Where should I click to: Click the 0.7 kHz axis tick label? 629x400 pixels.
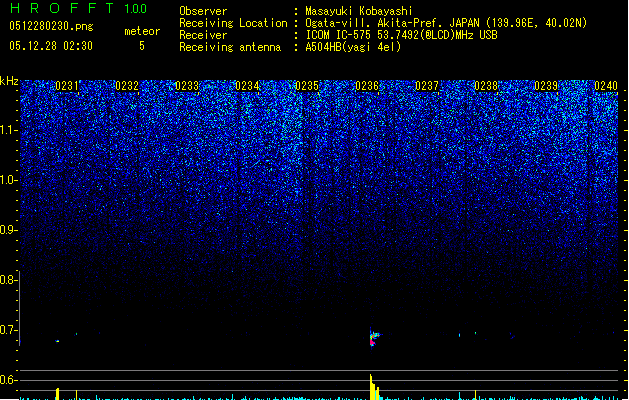[8, 330]
